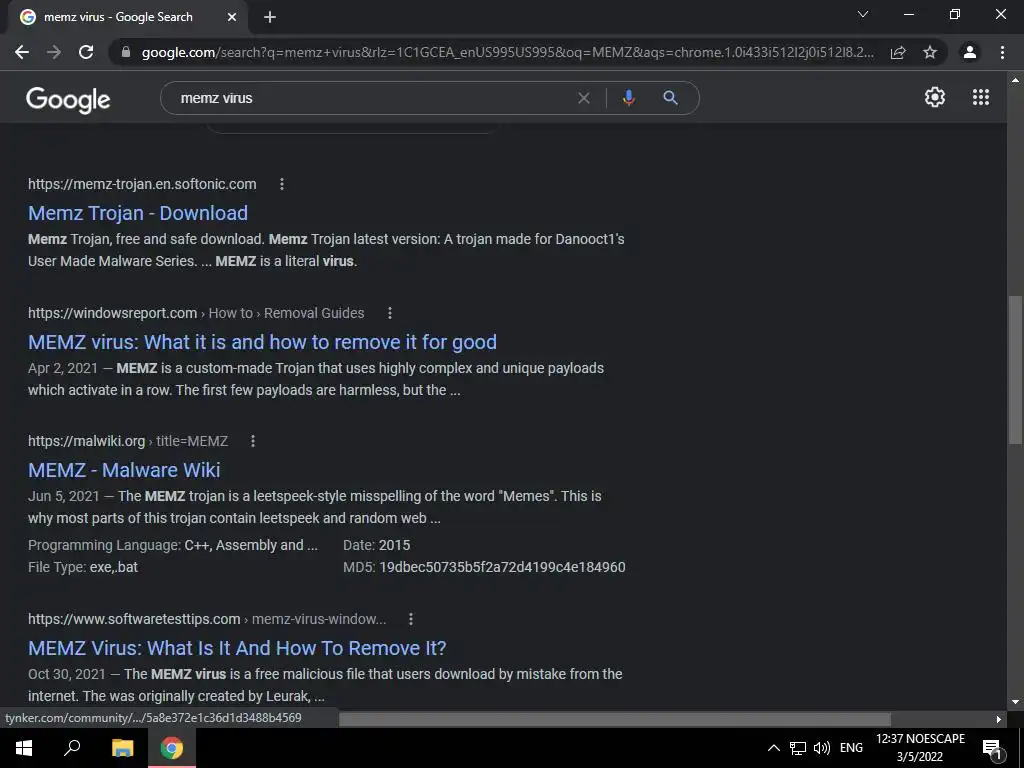Screen dimensions: 1024x768
Task: Click the URL address bar
Action: [x=507, y=52]
